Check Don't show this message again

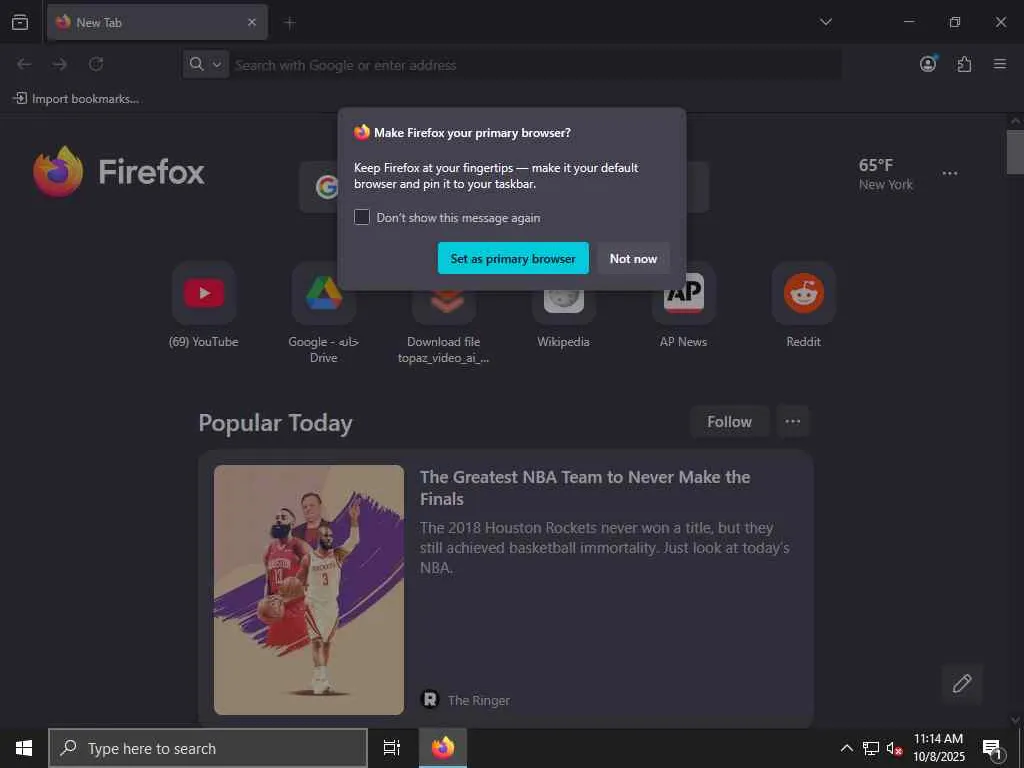coord(362,217)
